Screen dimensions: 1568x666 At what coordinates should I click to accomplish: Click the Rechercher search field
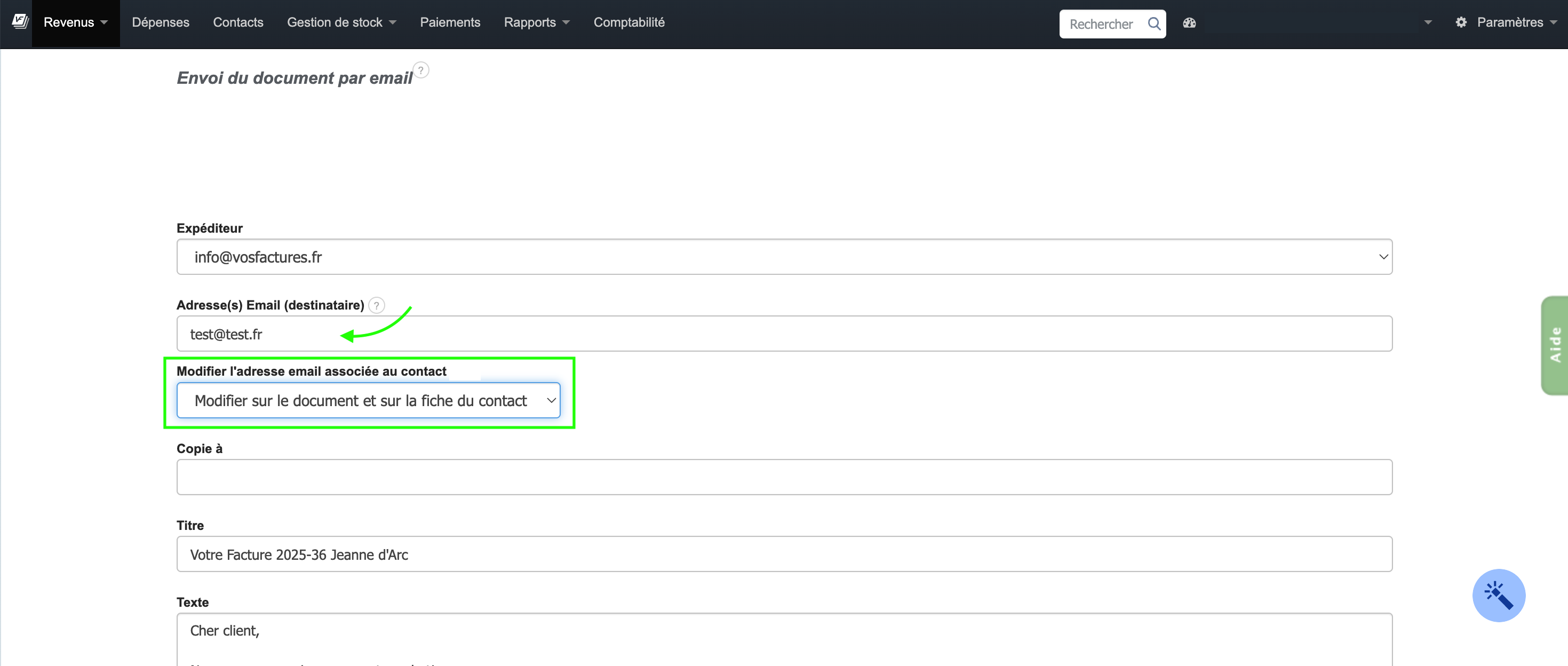[1101, 25]
